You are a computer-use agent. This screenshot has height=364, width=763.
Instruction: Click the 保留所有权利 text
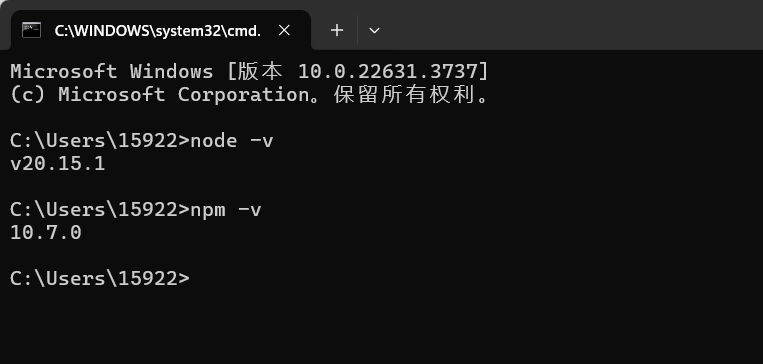click(404, 95)
